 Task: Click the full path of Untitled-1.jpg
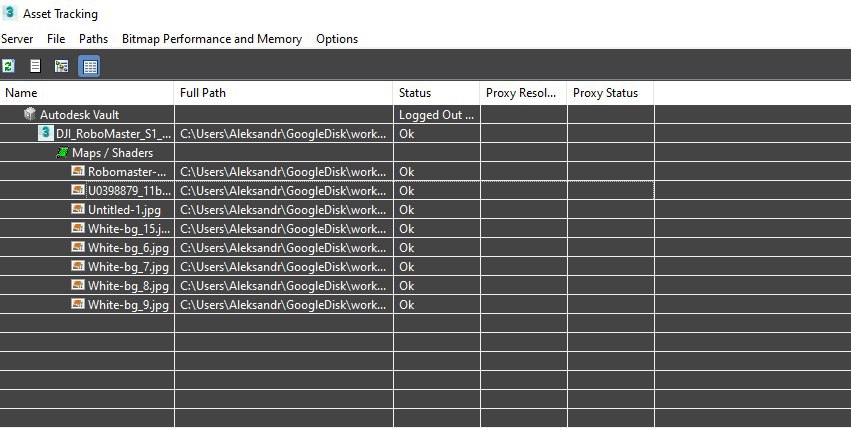[283, 209]
